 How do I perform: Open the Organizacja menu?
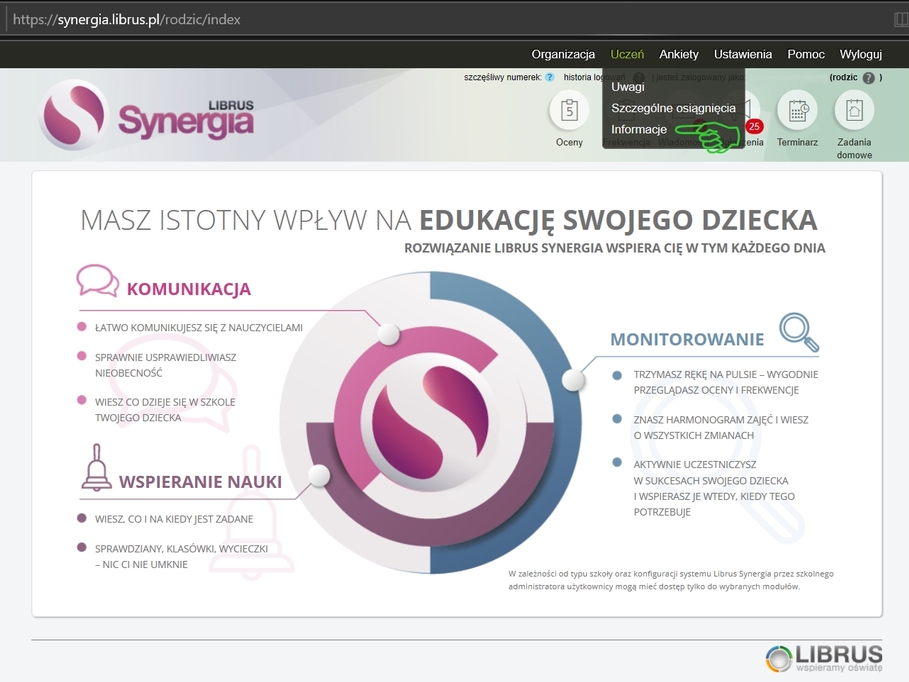(563, 54)
